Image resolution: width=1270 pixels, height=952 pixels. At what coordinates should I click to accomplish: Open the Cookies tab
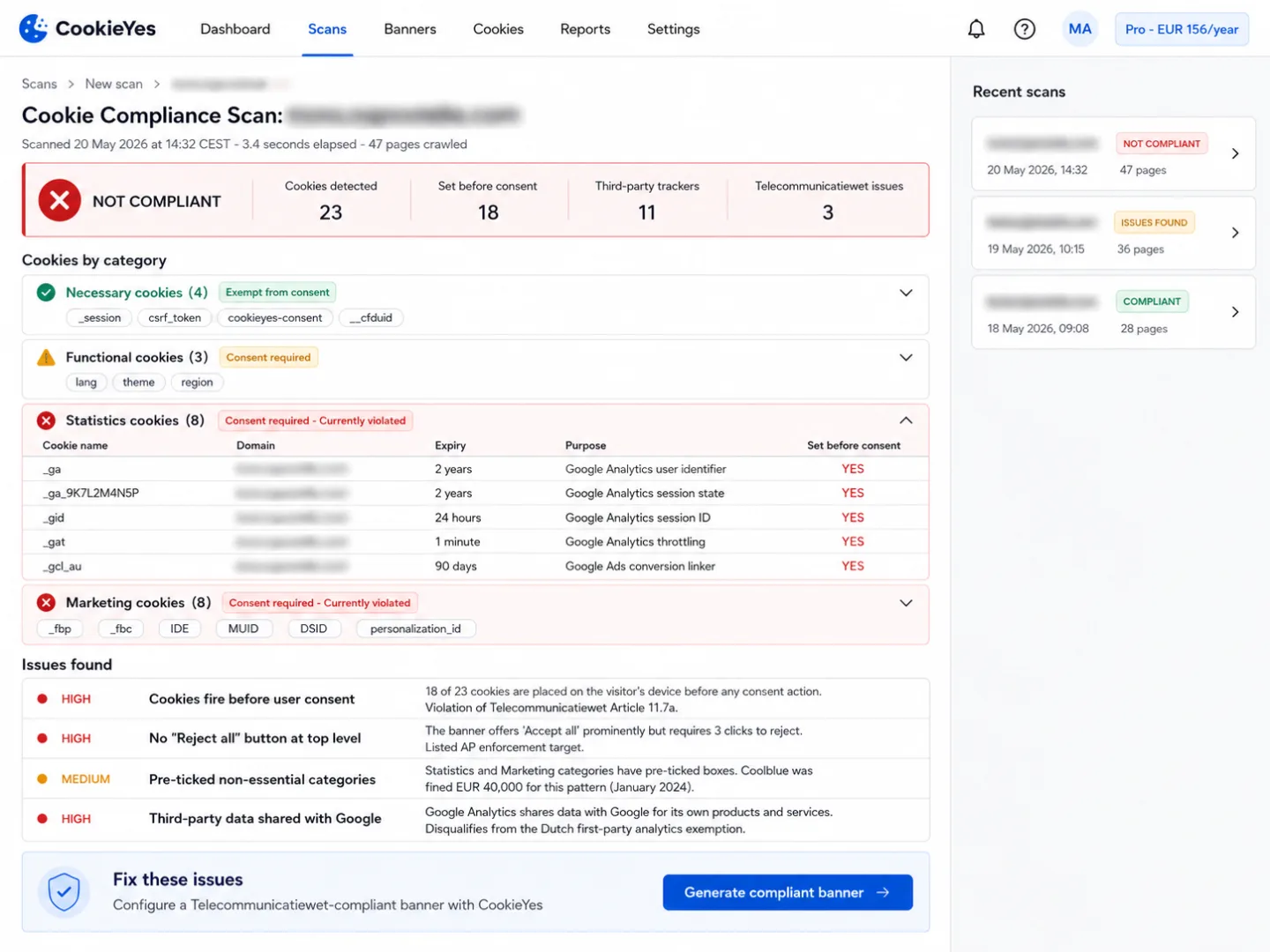498,29
